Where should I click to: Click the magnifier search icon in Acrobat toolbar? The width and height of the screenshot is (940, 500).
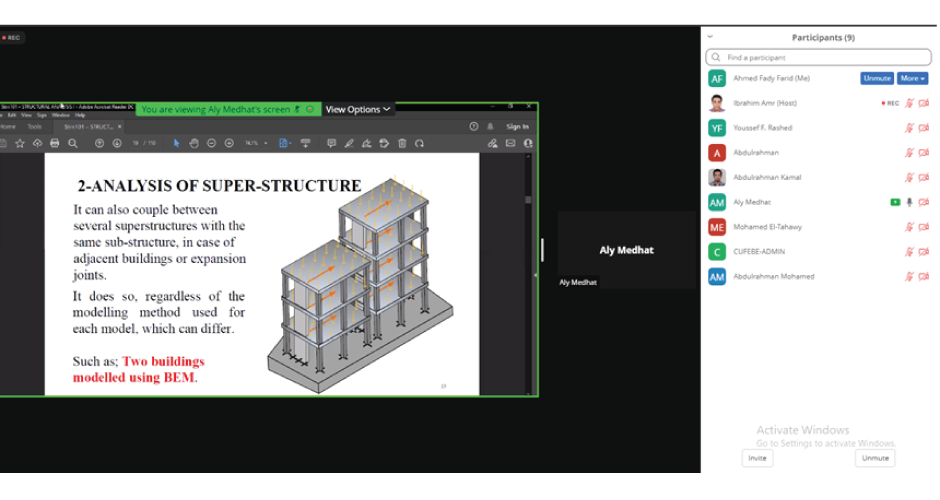point(73,143)
